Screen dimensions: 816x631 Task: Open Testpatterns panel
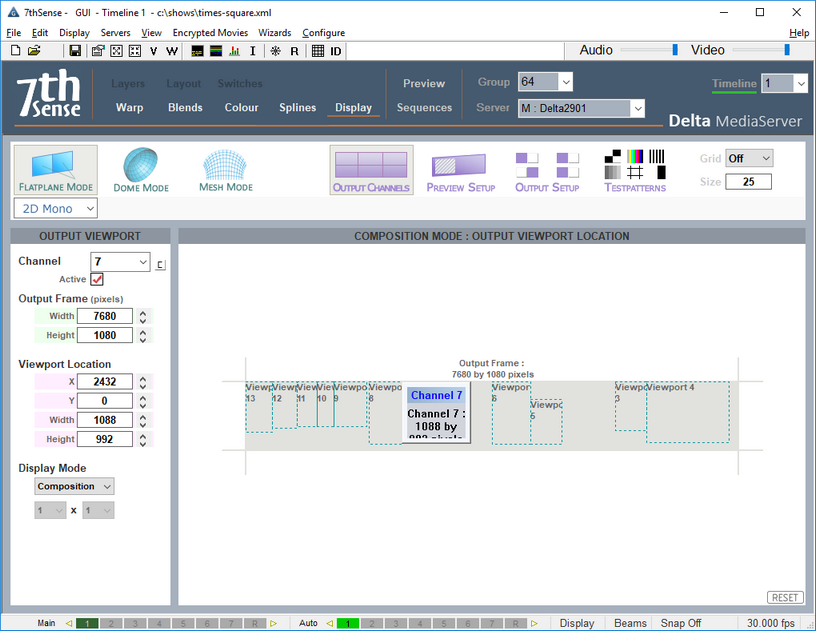(635, 172)
